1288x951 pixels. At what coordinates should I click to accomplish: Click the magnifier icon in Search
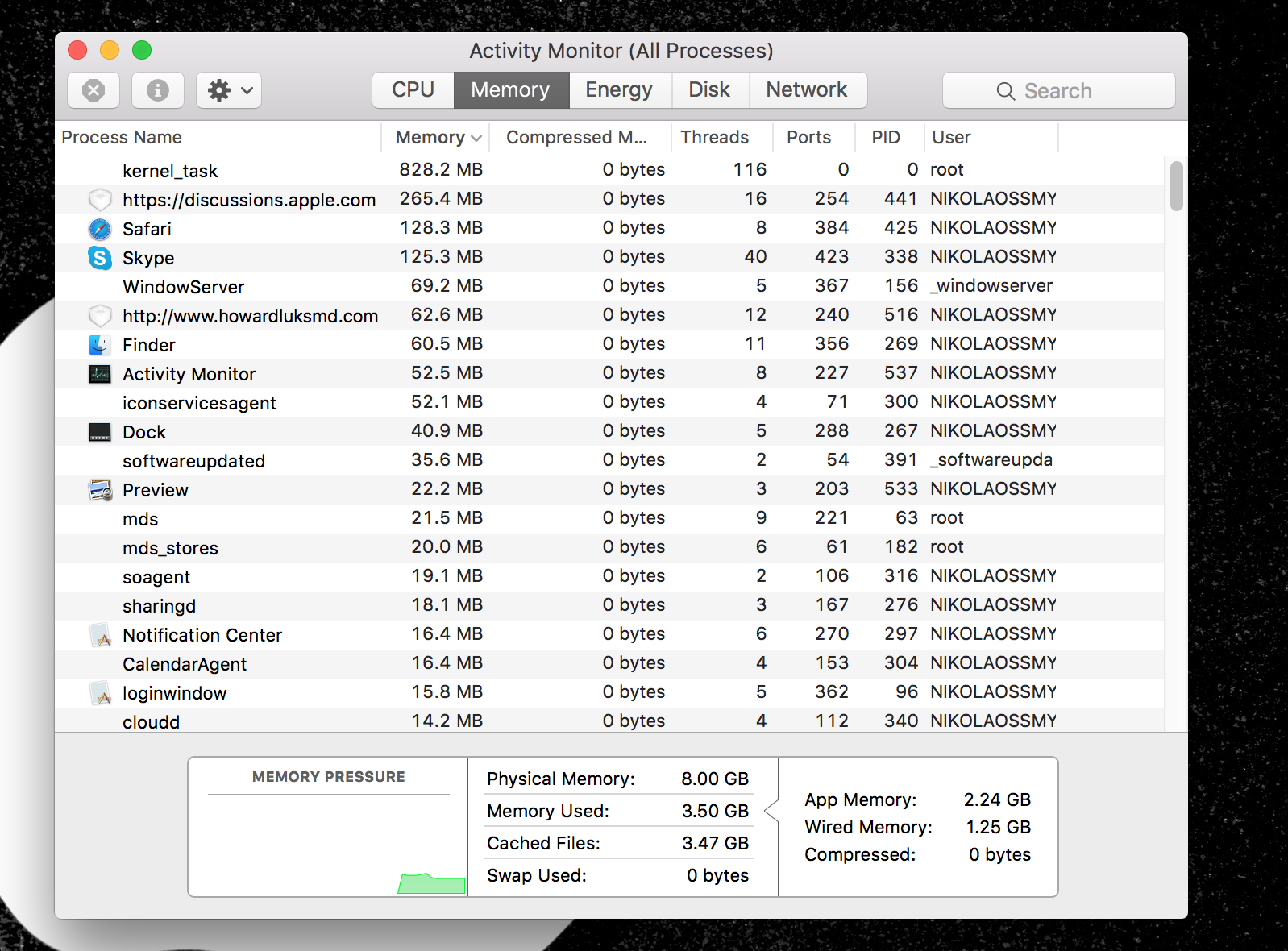point(1006,91)
